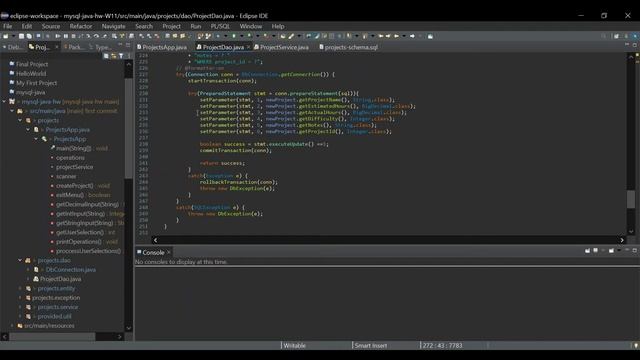Open the Search menu

[144, 26]
